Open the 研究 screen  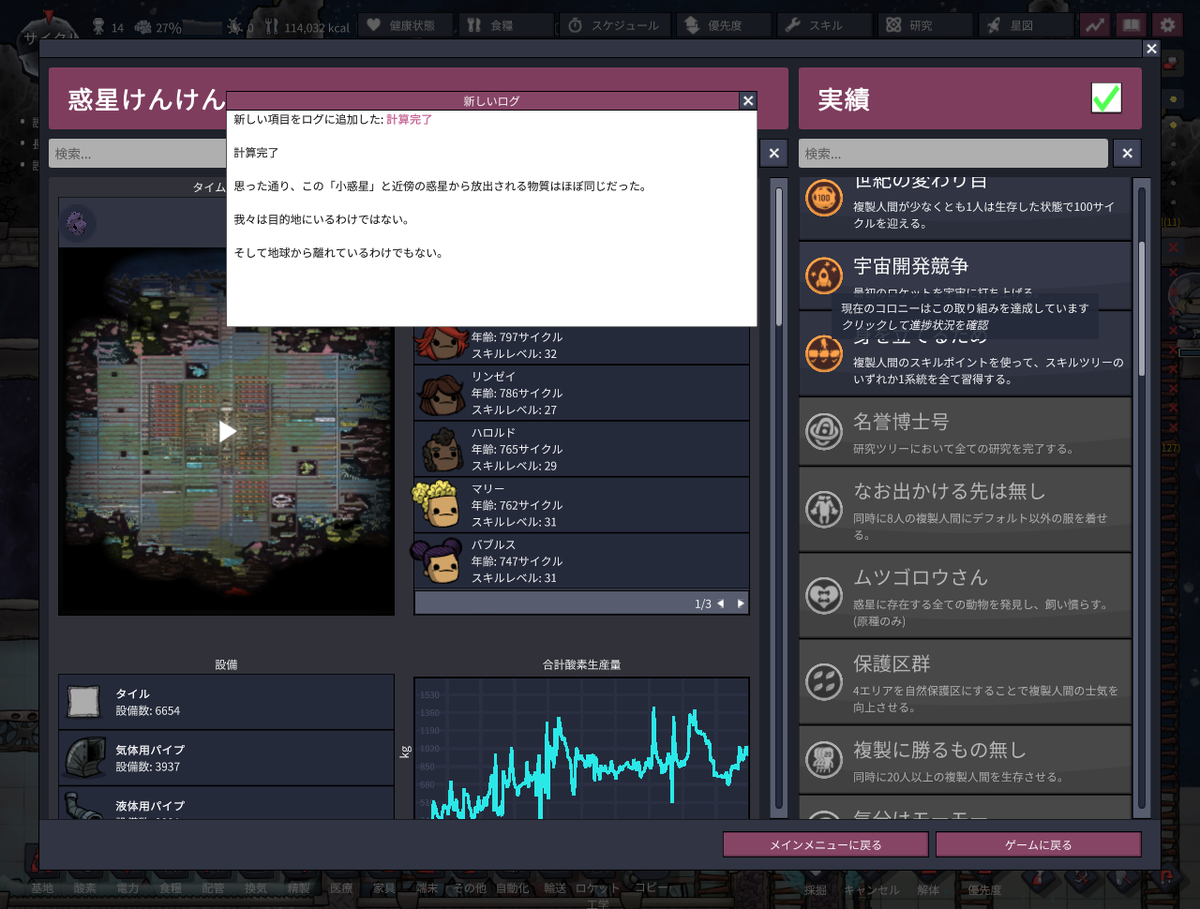[925, 25]
